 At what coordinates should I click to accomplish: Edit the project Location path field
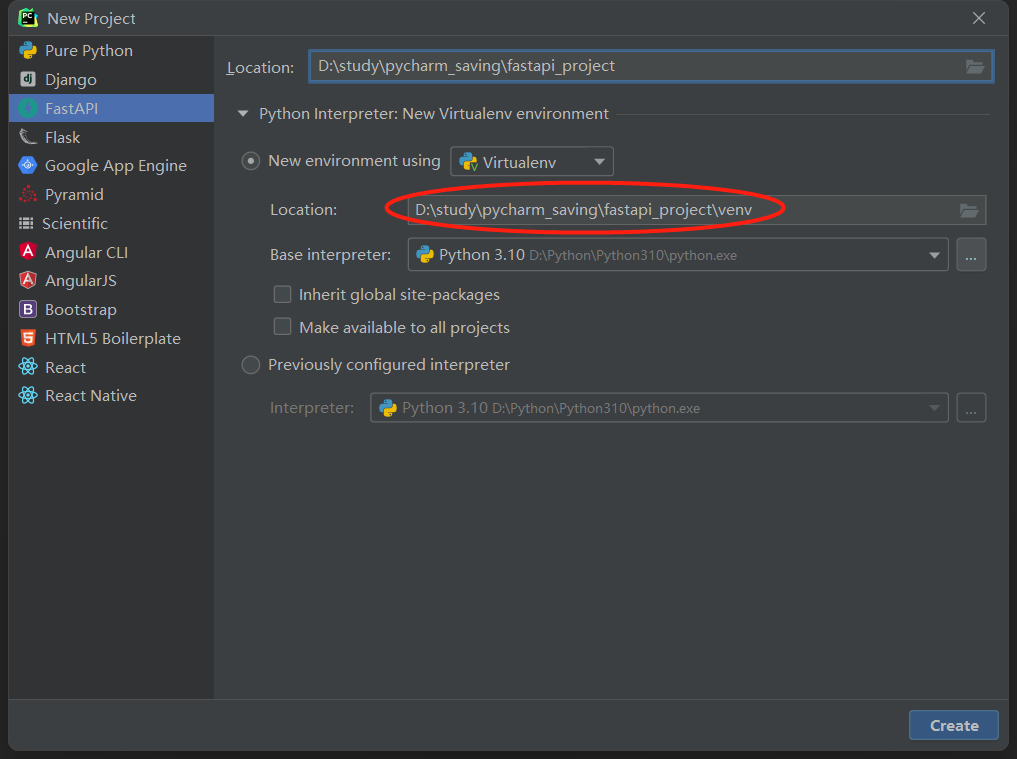(x=651, y=66)
